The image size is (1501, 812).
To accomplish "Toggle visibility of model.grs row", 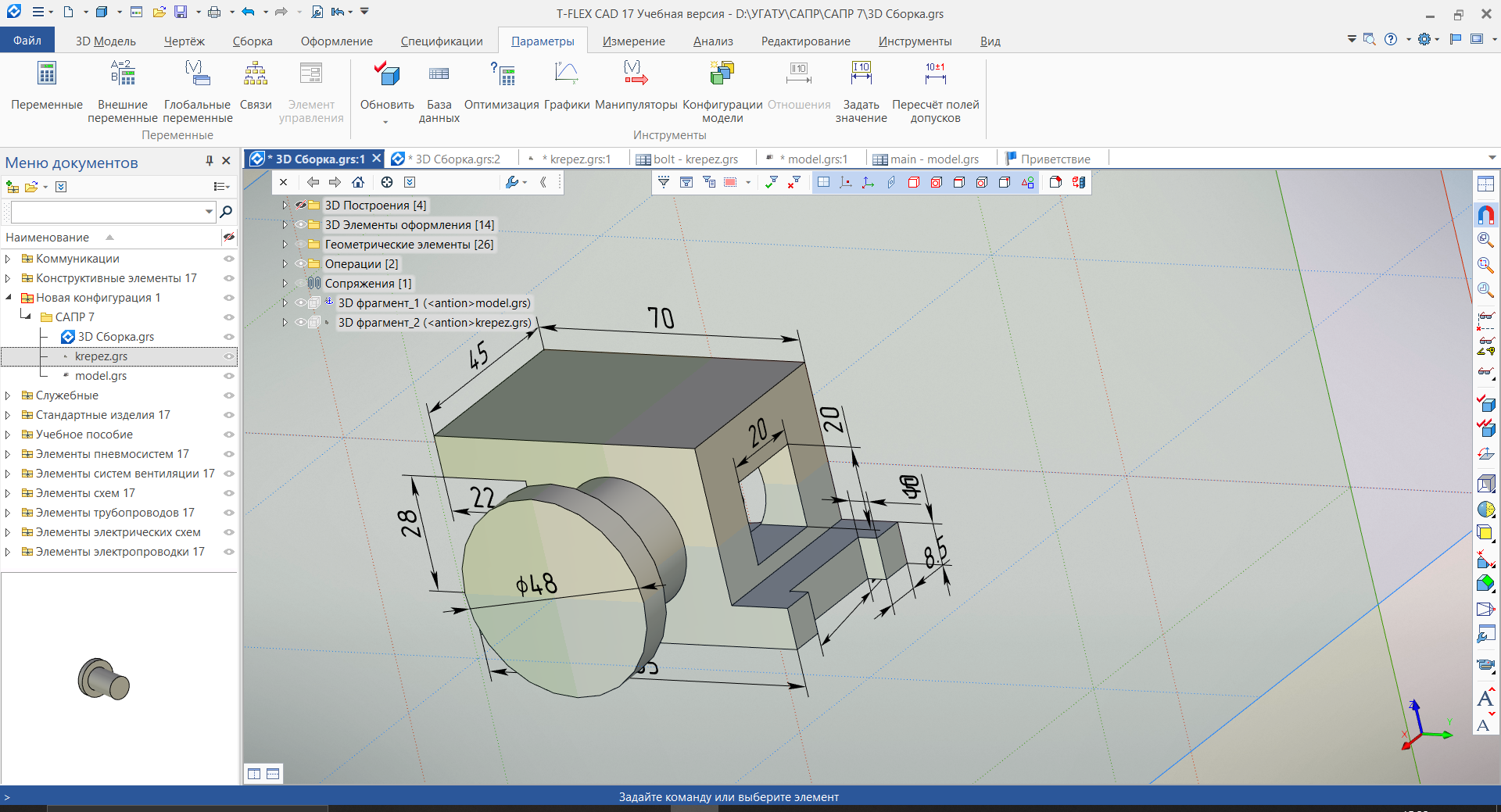I will [229, 376].
